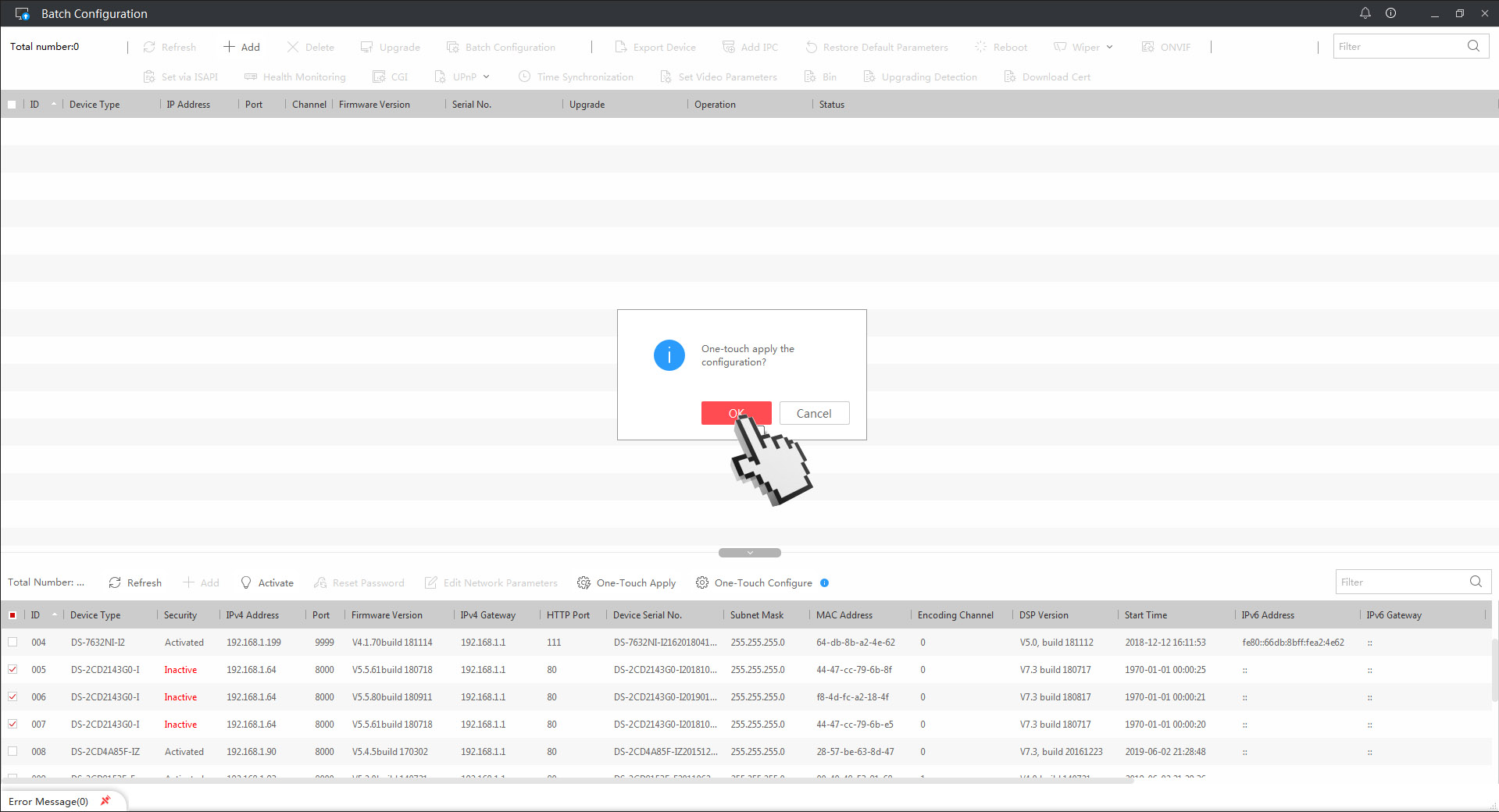The image size is (1499, 812).
Task: Open Health Monitoring tool
Action: (x=294, y=77)
